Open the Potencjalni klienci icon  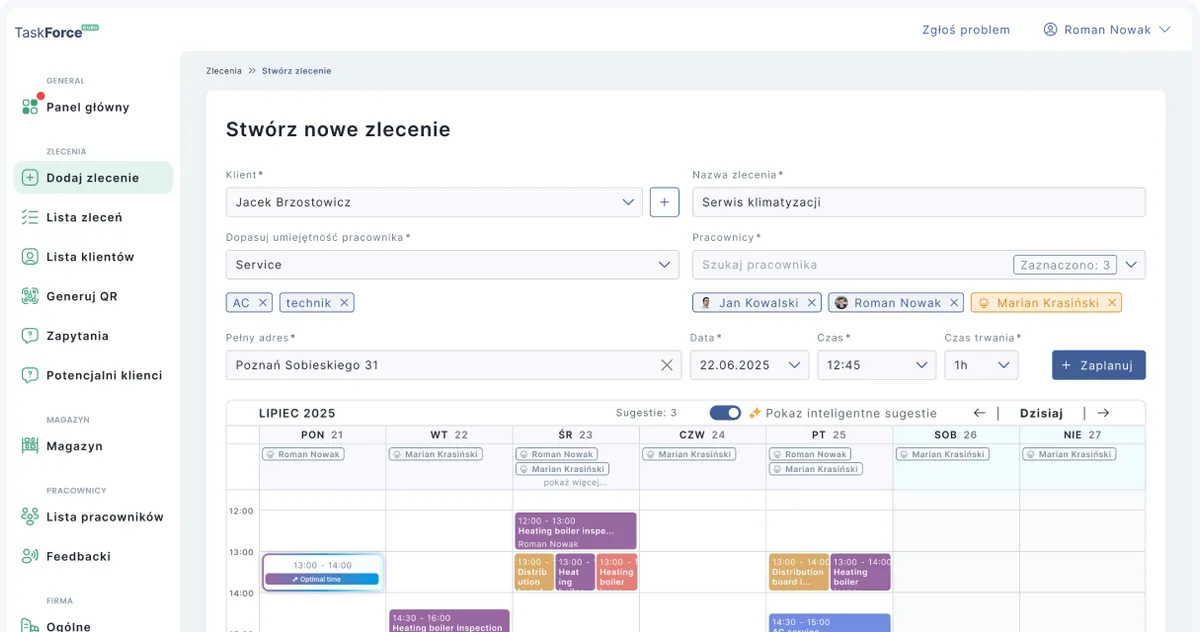(30, 375)
